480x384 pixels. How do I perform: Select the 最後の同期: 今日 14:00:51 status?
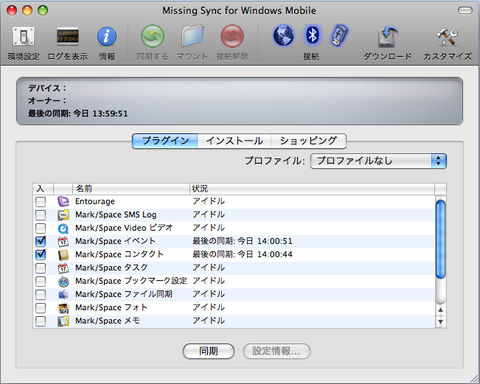click(x=242, y=241)
